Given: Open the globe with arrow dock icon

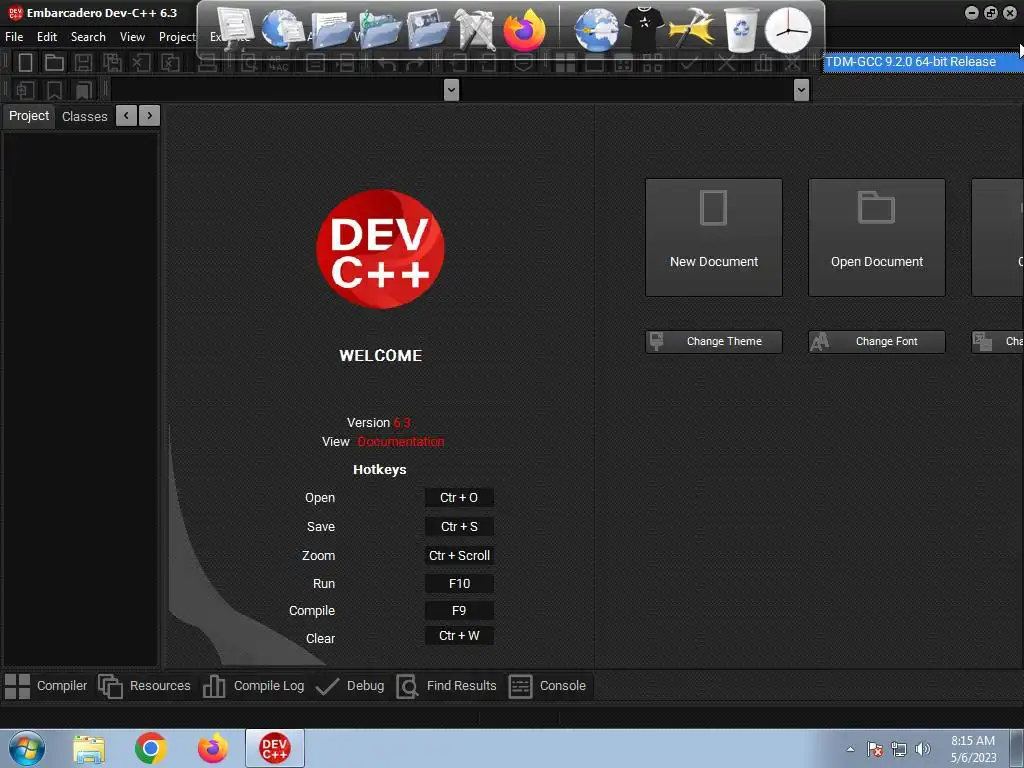Looking at the screenshot, I should click(596, 30).
